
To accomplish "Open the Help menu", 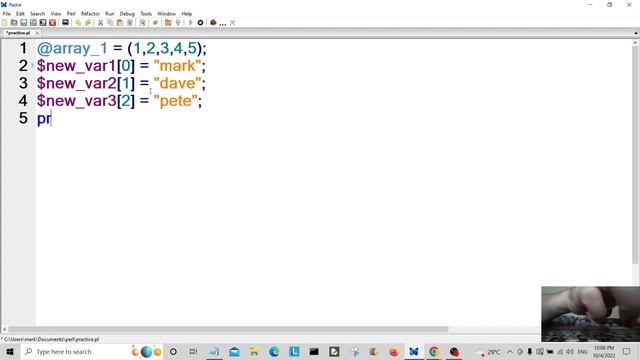I will click(187, 13).
